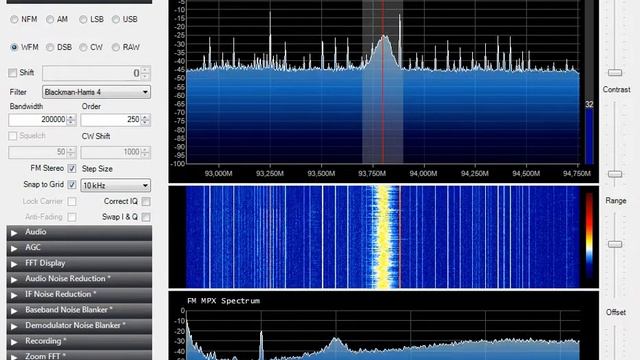Click the Bandwidth spinner arrows

pyautogui.click(x=71, y=120)
